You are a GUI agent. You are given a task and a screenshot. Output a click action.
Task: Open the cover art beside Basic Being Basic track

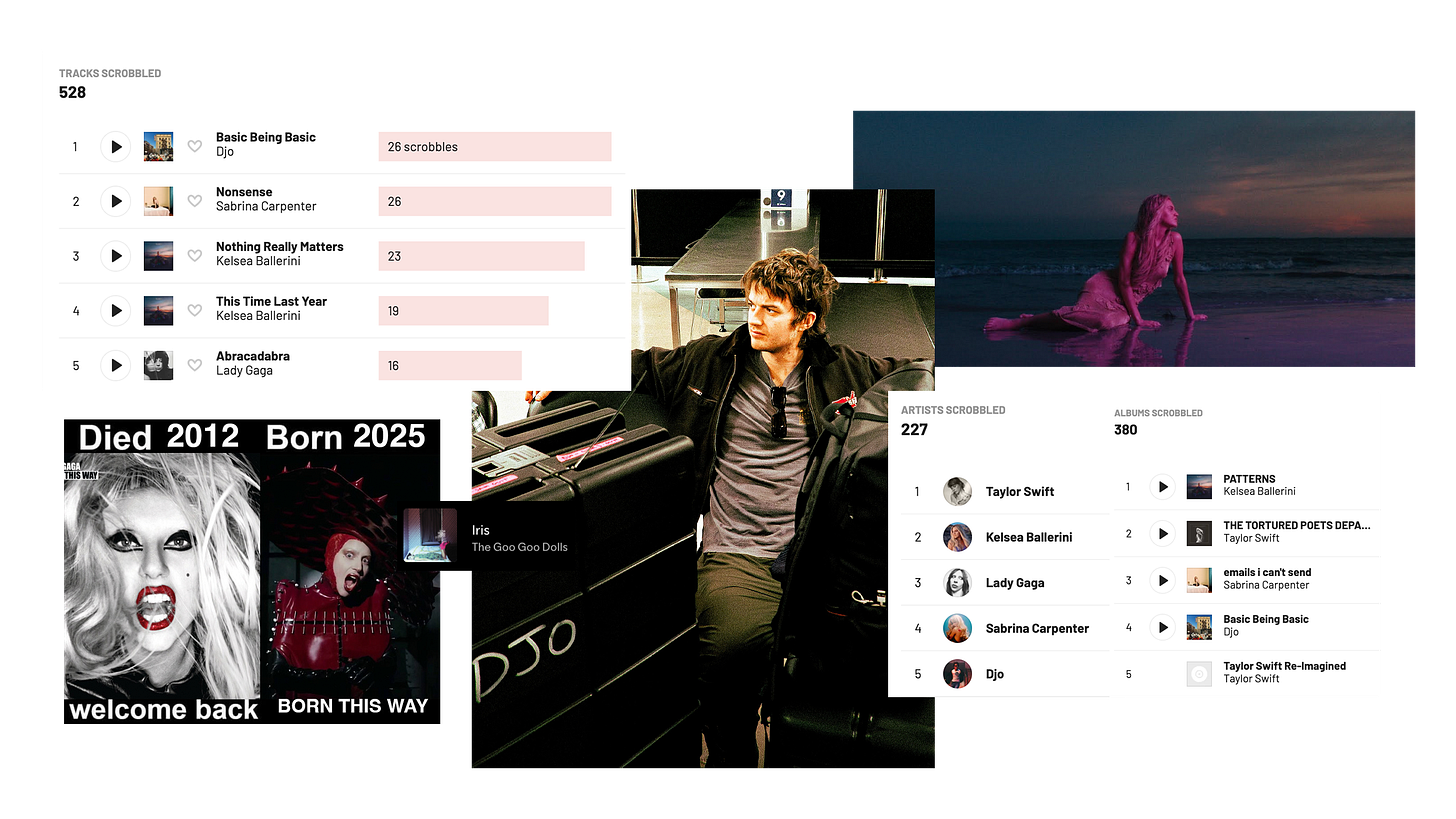158,147
